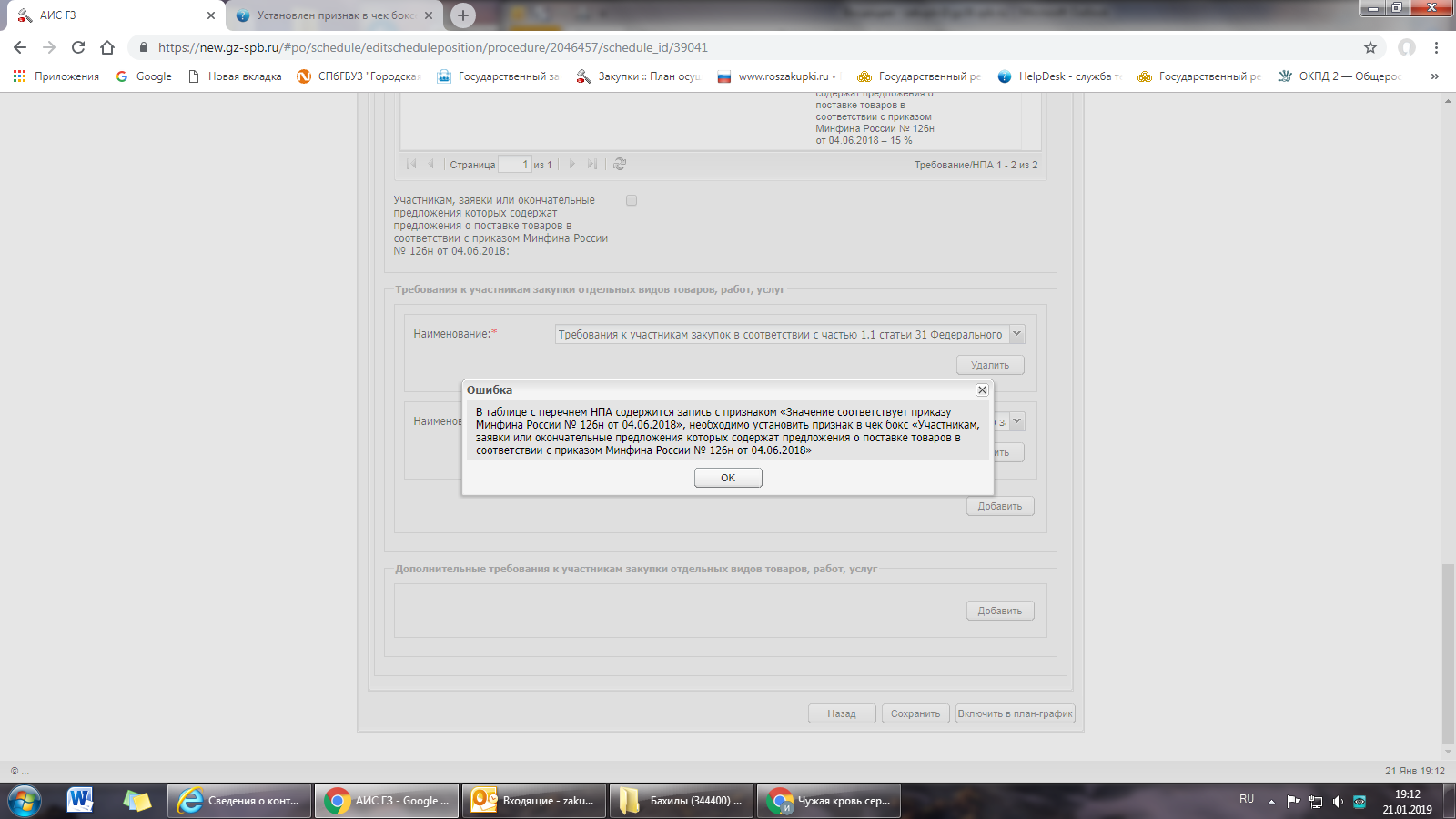Refresh the requirements table
The width and height of the screenshot is (1456, 819).
pyautogui.click(x=620, y=164)
